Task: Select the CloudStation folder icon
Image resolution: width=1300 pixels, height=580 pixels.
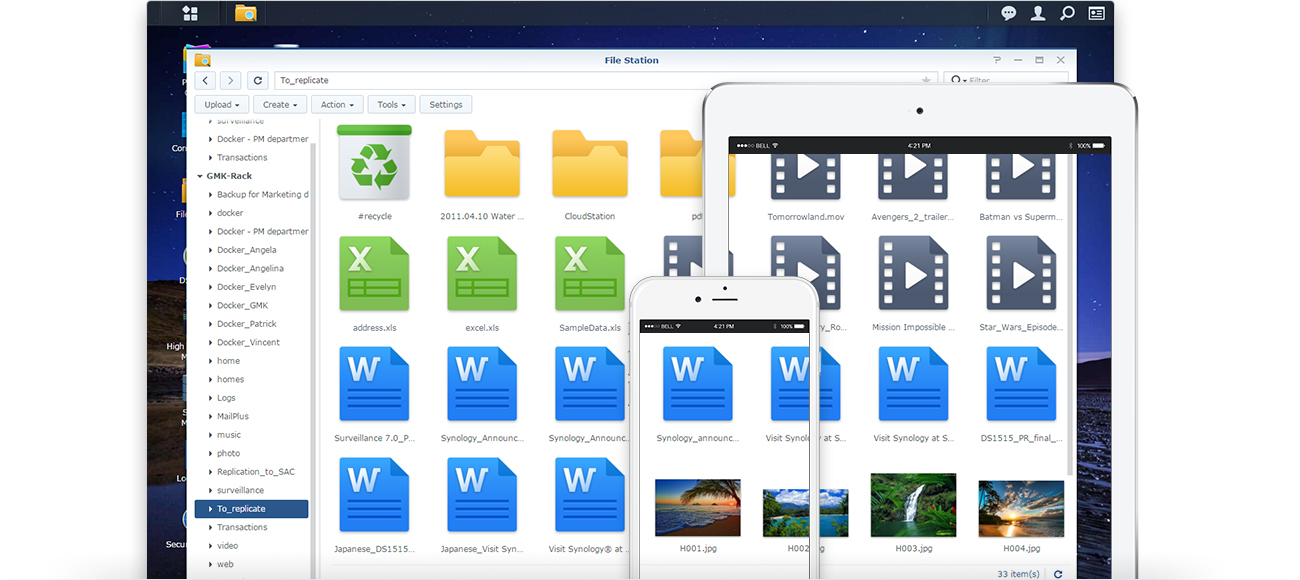Action: [x=590, y=162]
